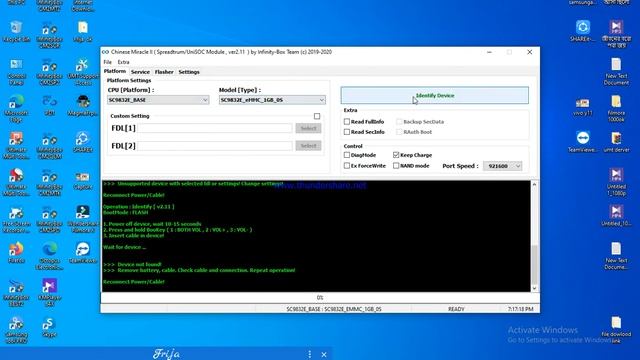Click the 7:17:18 PM status time
The image size is (640, 360).
pos(520,309)
